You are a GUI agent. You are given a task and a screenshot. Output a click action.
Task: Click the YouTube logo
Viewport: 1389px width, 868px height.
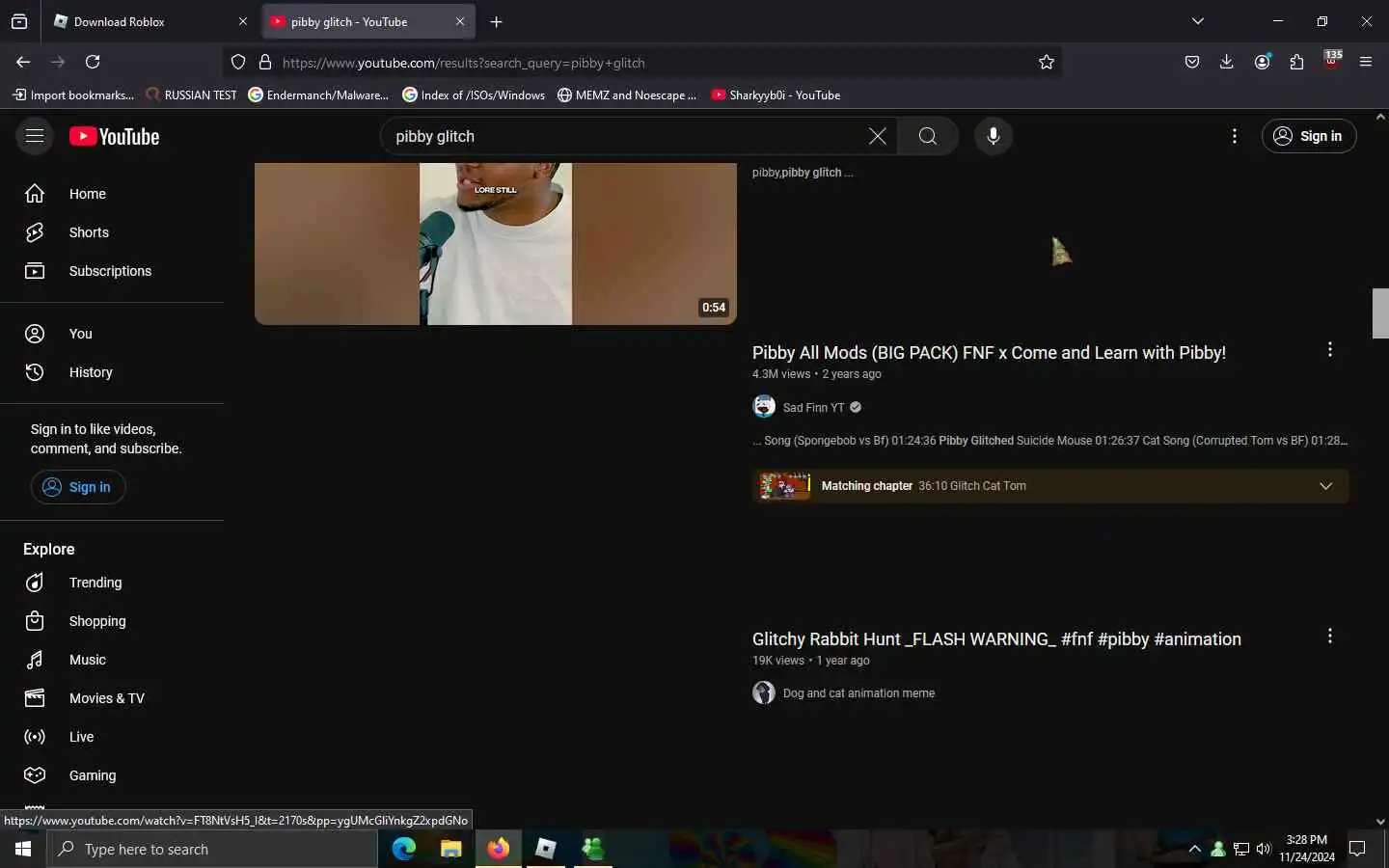[115, 137]
